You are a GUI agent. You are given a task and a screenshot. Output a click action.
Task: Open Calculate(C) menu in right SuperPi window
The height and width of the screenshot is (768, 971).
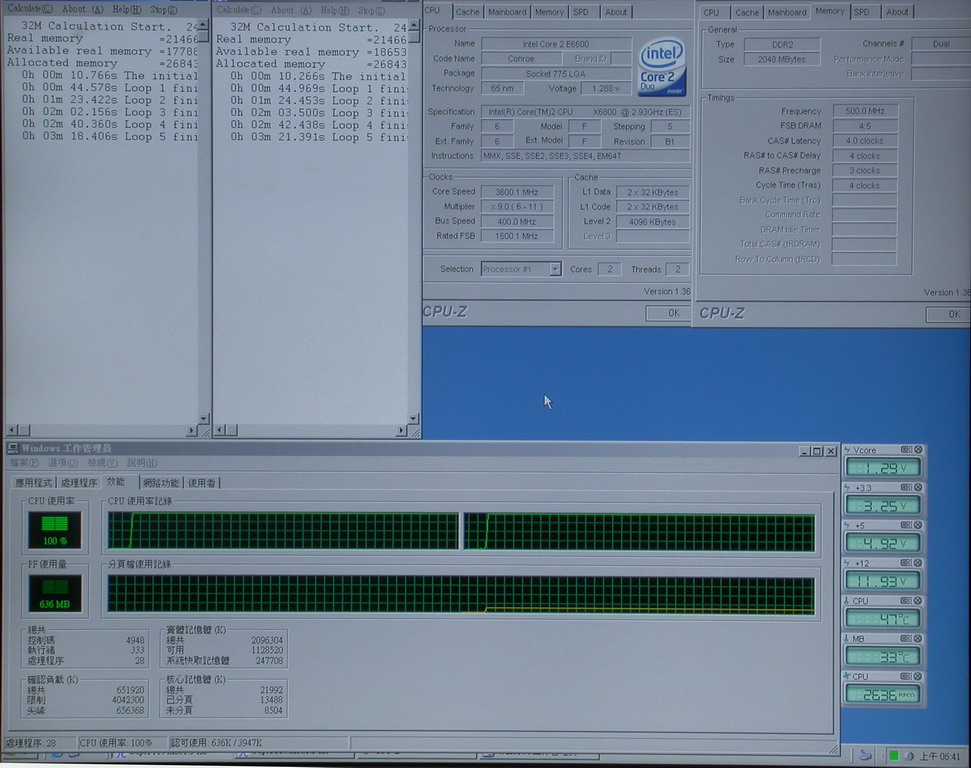240,10
